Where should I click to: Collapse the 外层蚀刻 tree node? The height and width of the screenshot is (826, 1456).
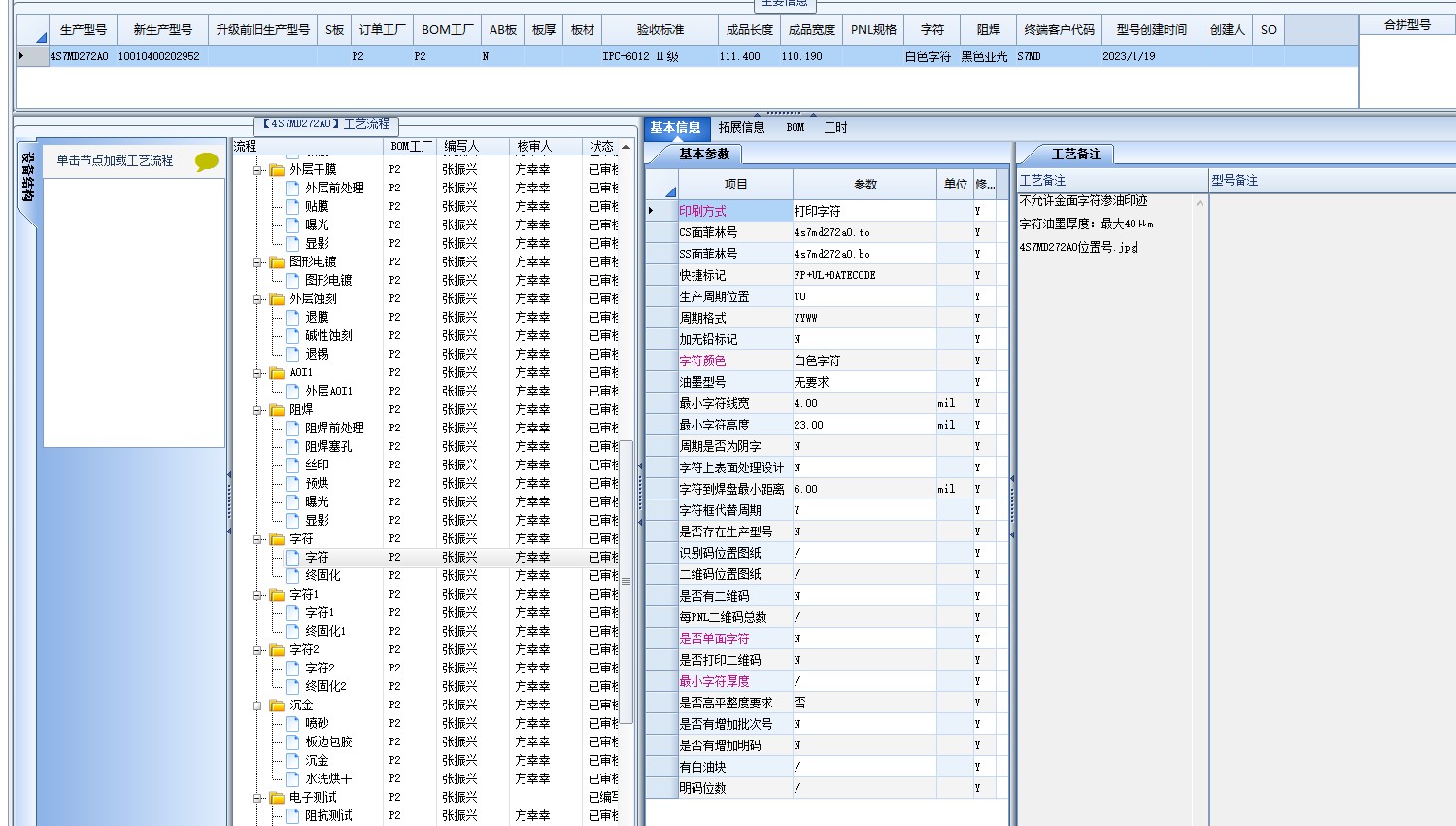click(x=258, y=298)
